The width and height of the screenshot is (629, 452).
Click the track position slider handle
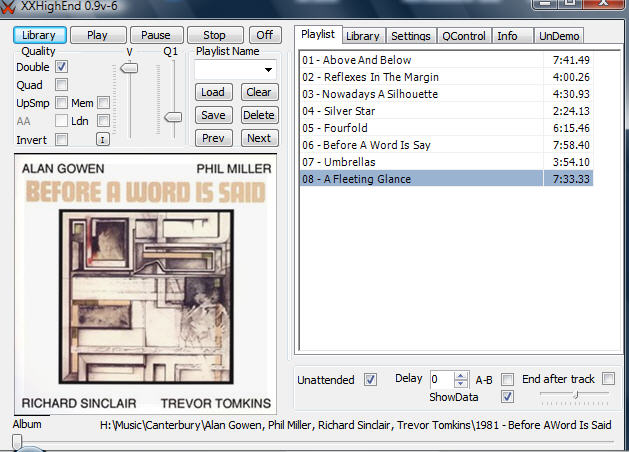click(17, 442)
